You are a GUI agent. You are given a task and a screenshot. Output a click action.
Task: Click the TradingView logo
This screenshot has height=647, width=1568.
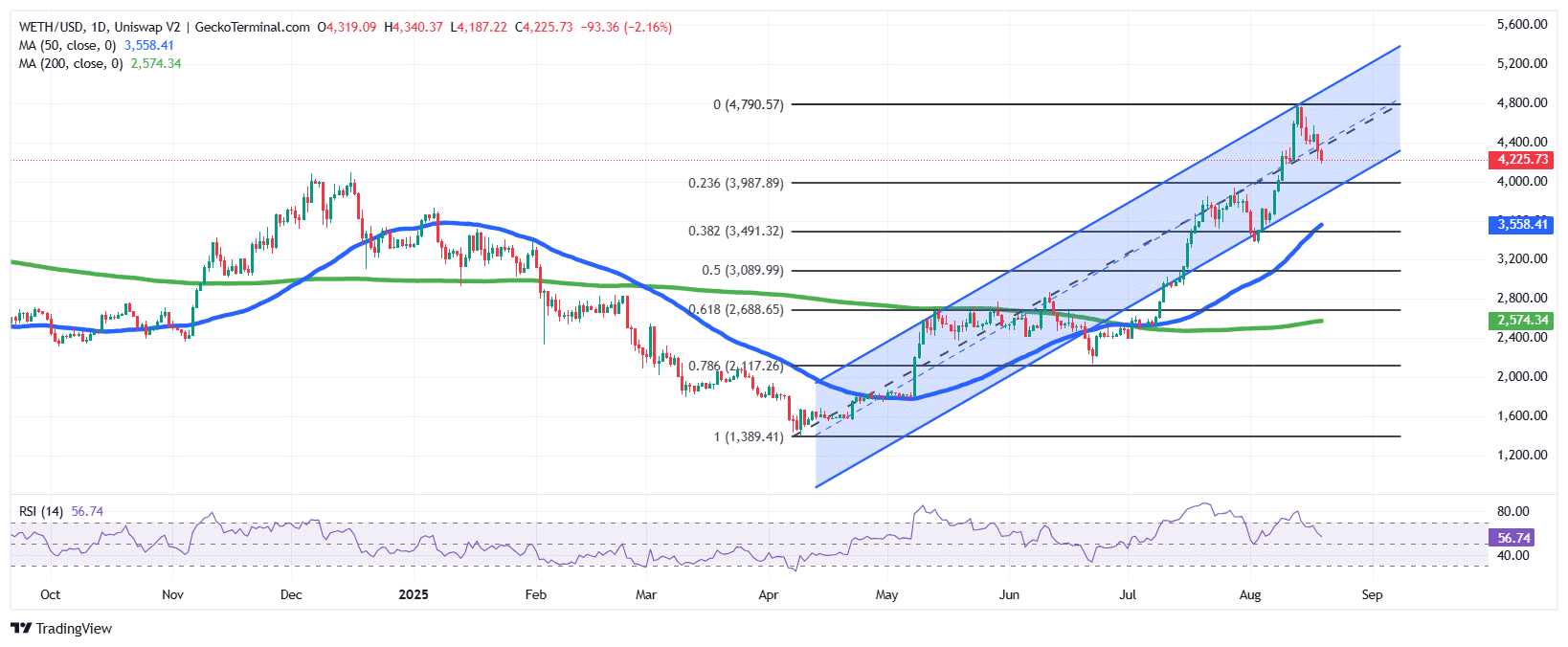click(61, 629)
